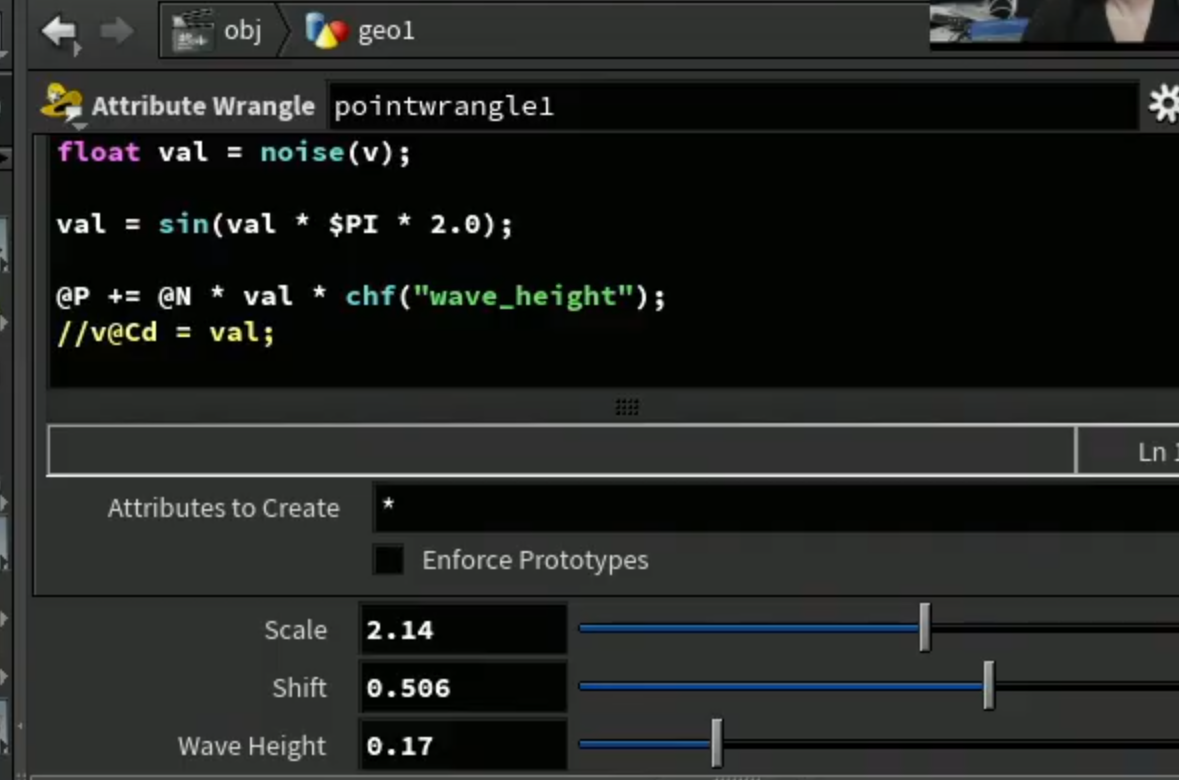Click the Scale slider handle
1179x780 pixels.
[925, 627]
